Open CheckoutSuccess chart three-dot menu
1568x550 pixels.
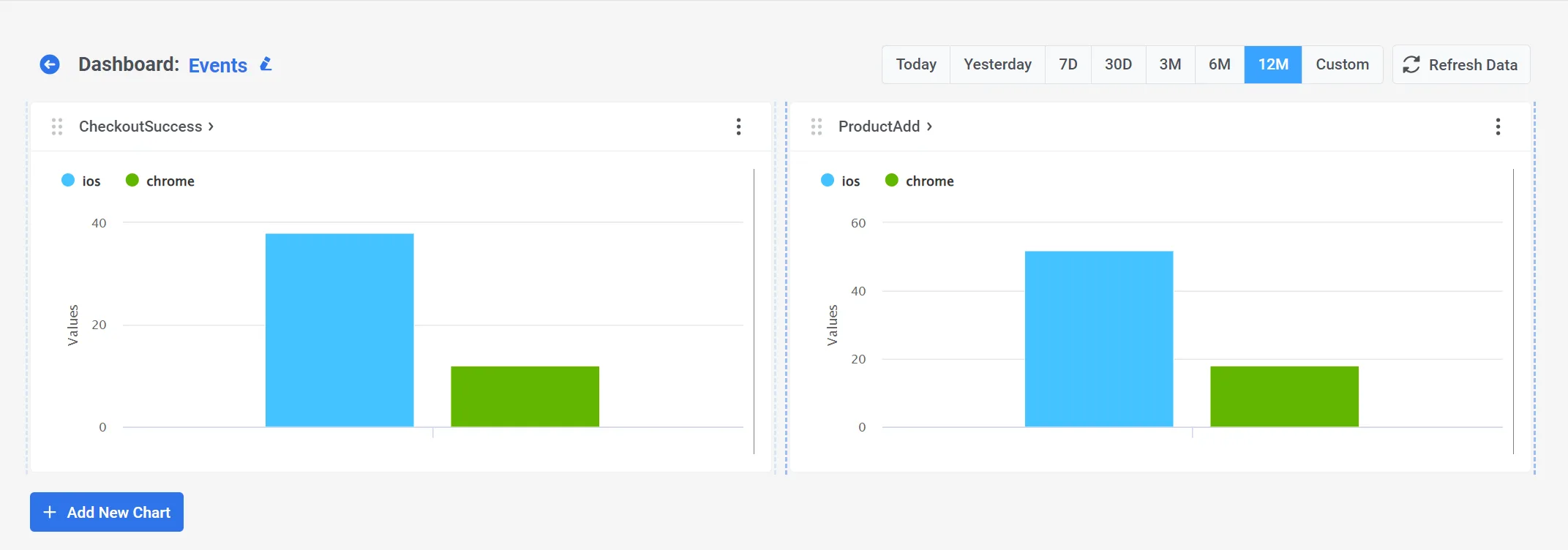pyautogui.click(x=738, y=127)
